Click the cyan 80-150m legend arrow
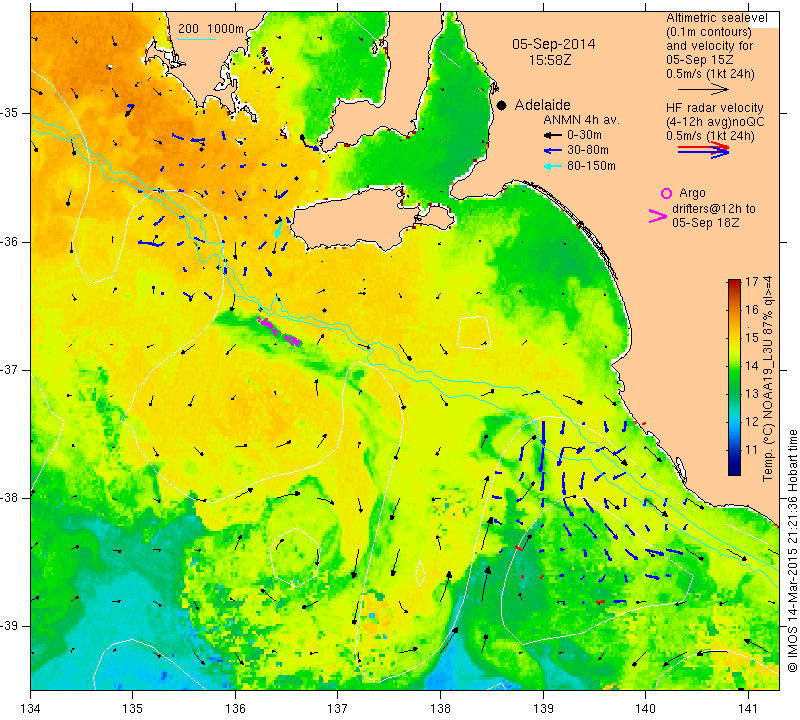This screenshot has width=800, height=720. pos(552,166)
